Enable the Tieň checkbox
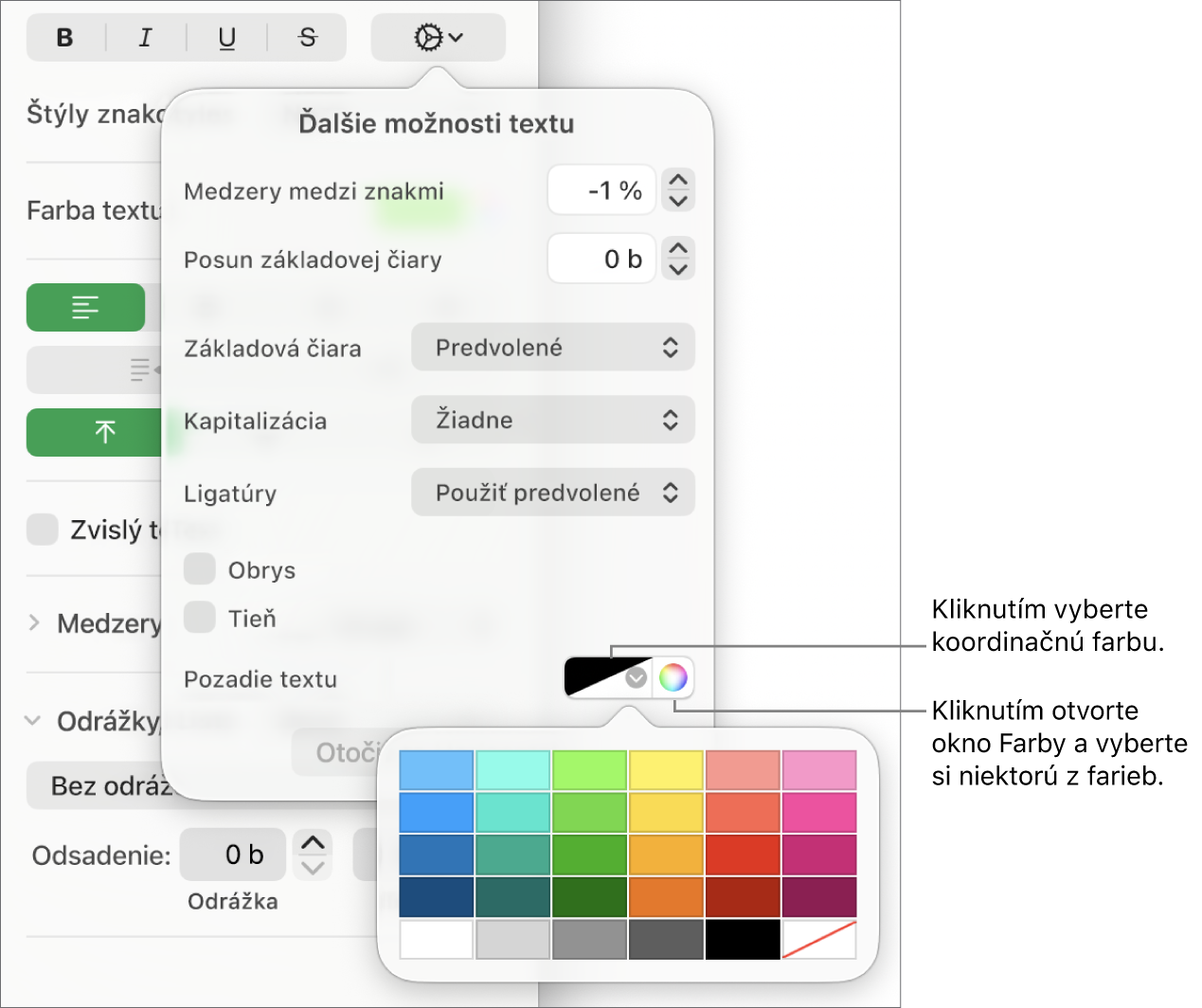Image resolution: width=1202 pixels, height=1008 pixels. click(200, 617)
